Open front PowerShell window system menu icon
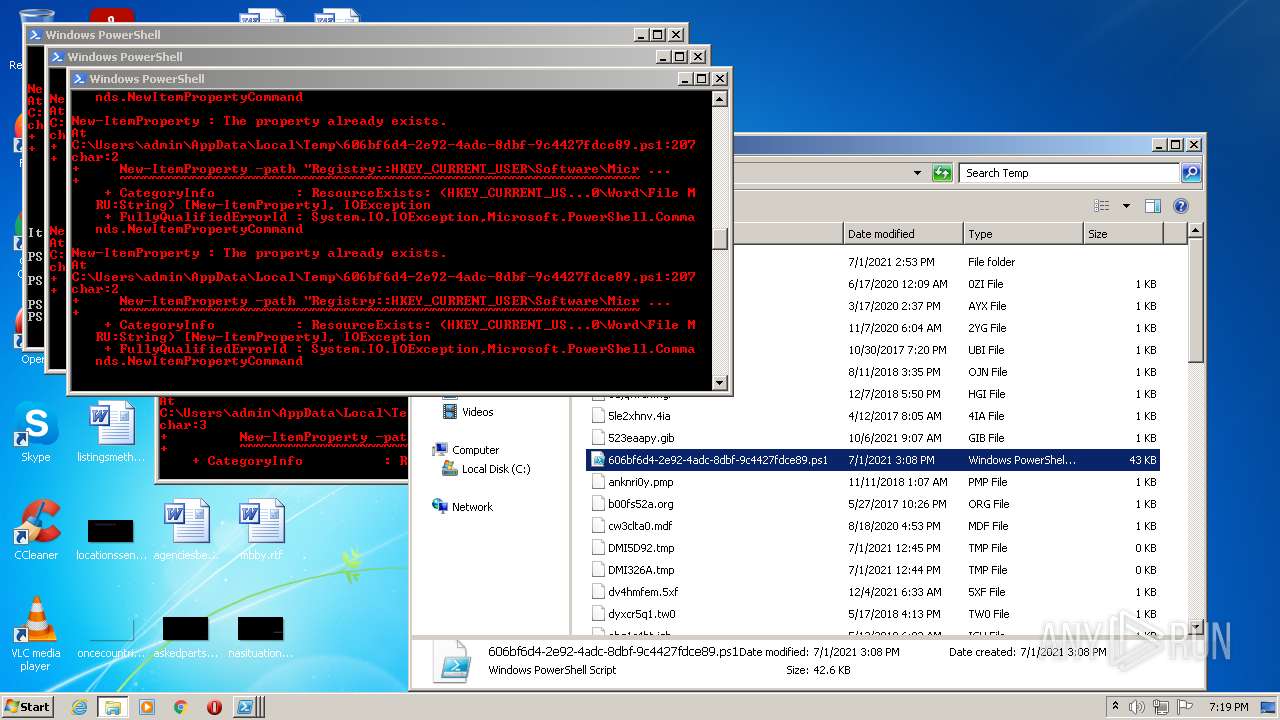The width and height of the screenshot is (1280, 720). [x=78, y=79]
